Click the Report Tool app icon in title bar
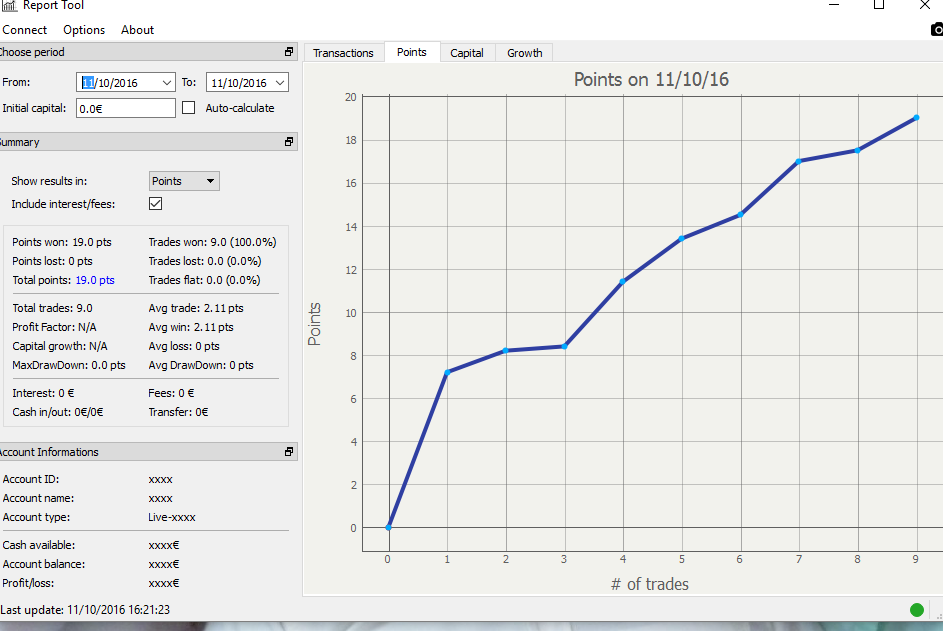 (8, 5)
